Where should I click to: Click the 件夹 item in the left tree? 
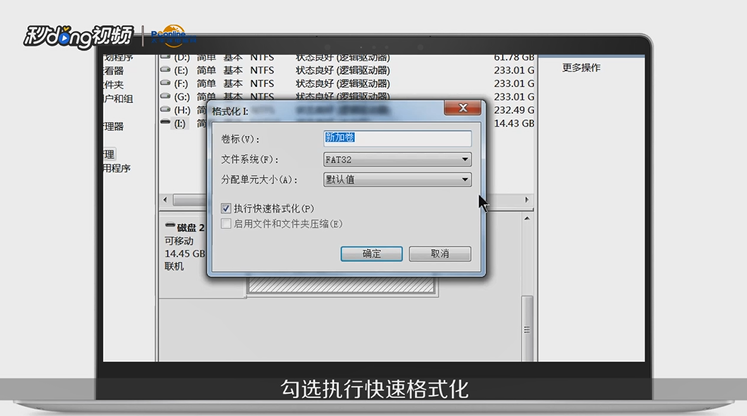point(113,85)
